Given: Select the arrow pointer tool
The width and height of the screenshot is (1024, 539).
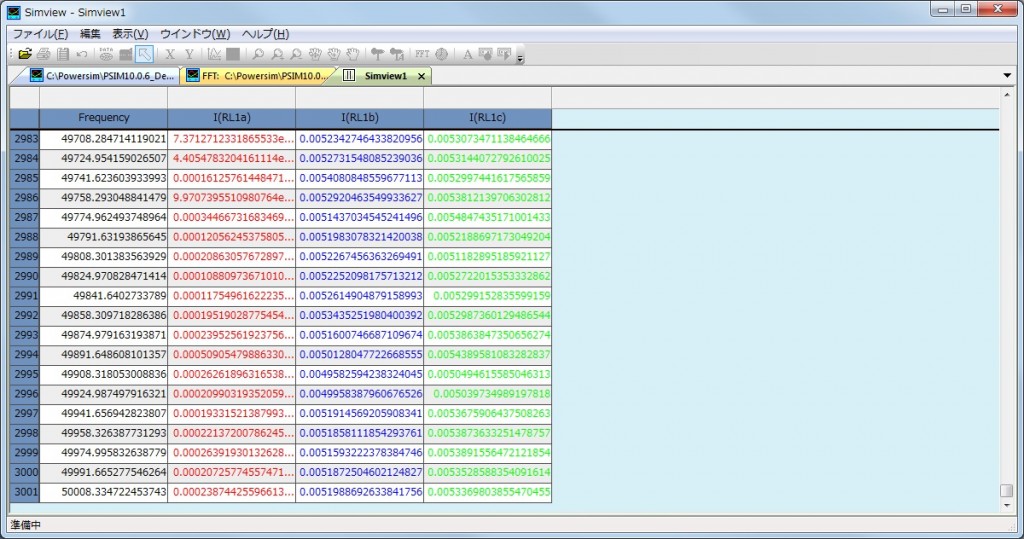Looking at the screenshot, I should 145,54.
